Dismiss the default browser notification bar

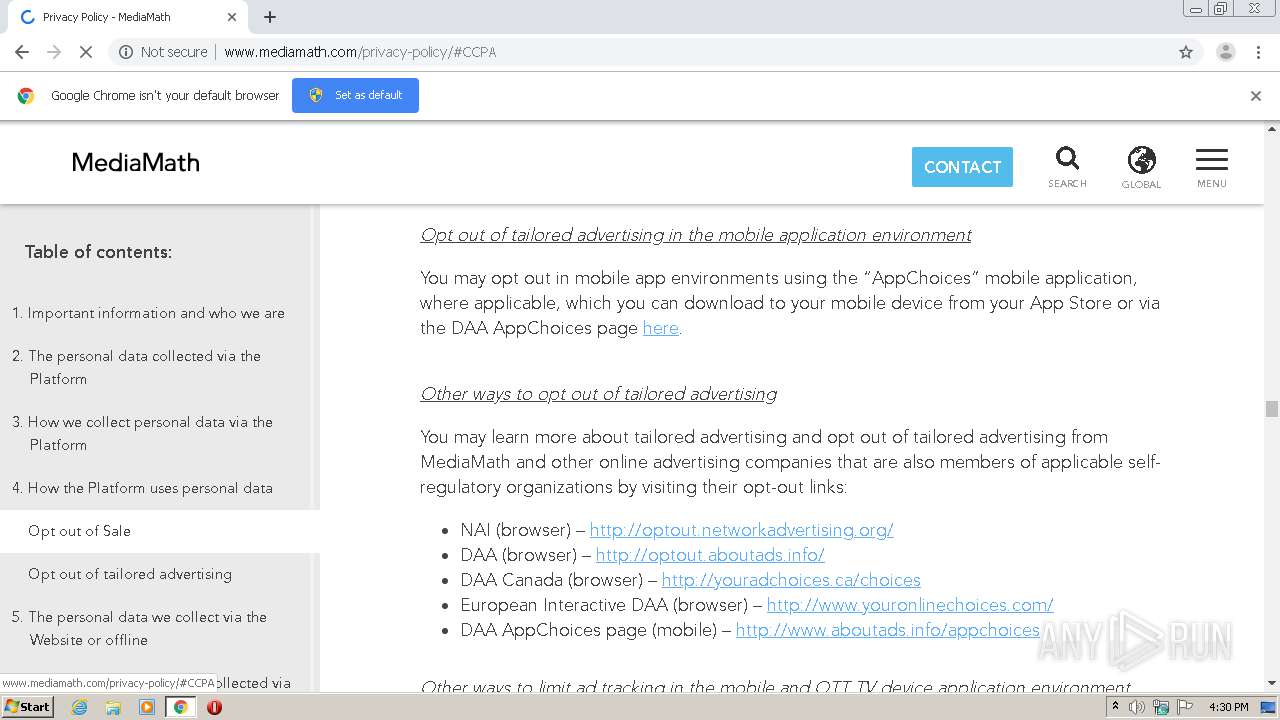1256,96
